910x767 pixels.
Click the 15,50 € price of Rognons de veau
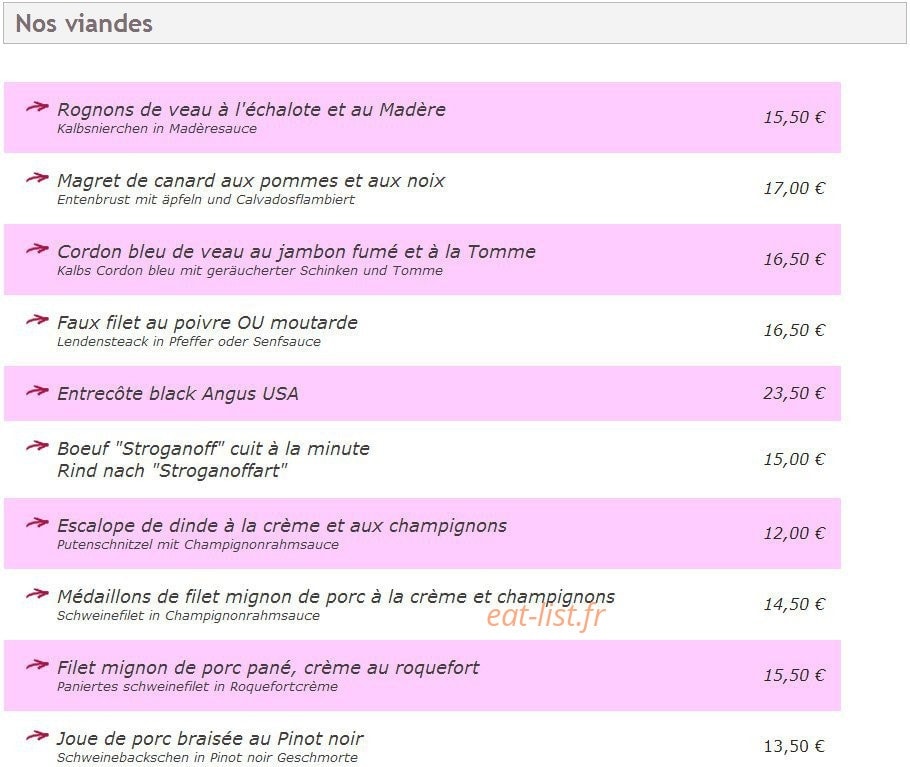794,117
